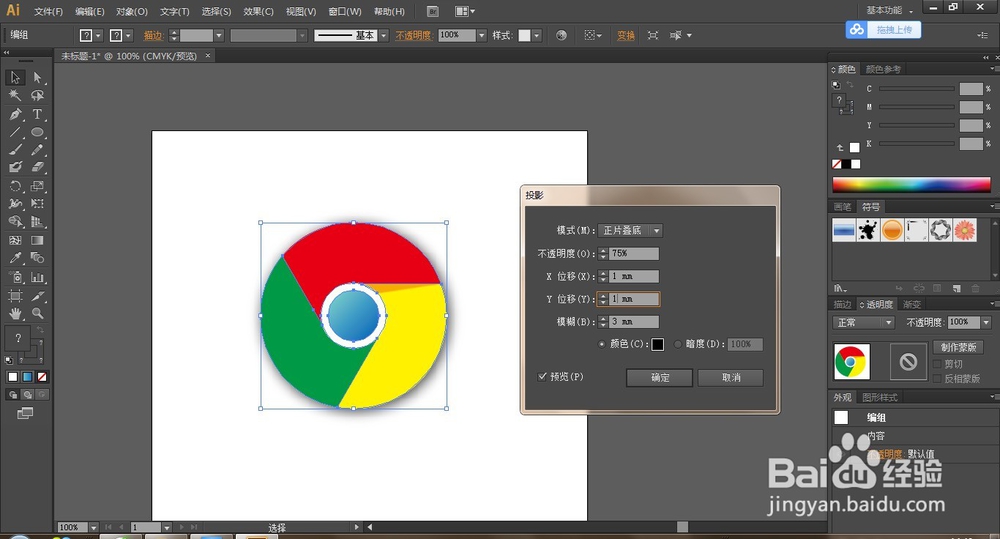Screen dimensions: 1000x539
Task: Select the Eyedropper tool
Action: point(15,258)
